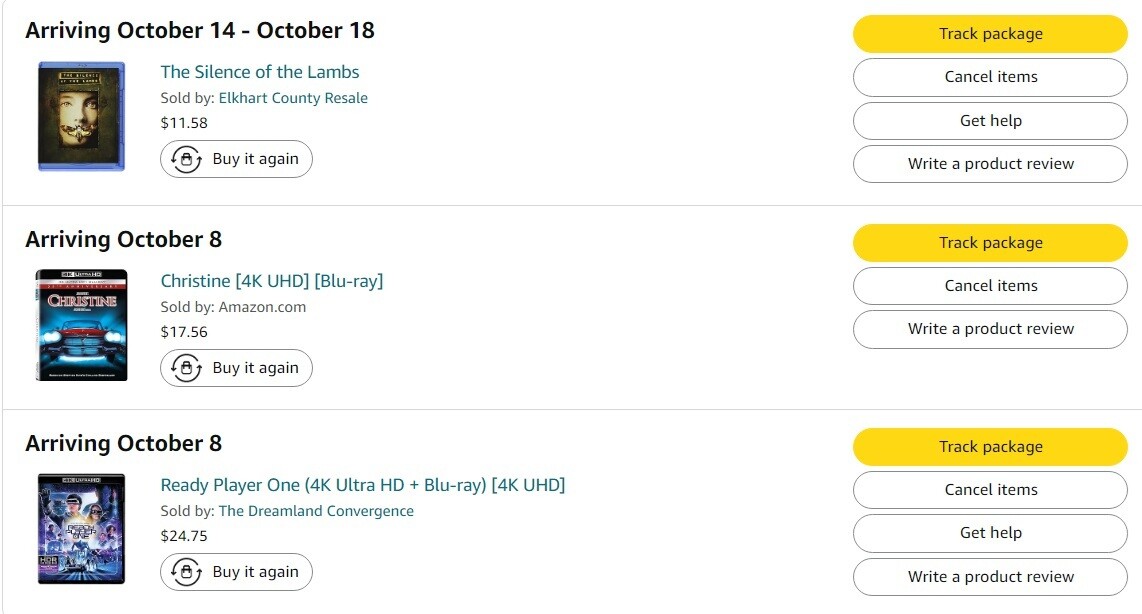The height and width of the screenshot is (614, 1142).
Task: Open the Ready Player One cover image
Action: 82,529
